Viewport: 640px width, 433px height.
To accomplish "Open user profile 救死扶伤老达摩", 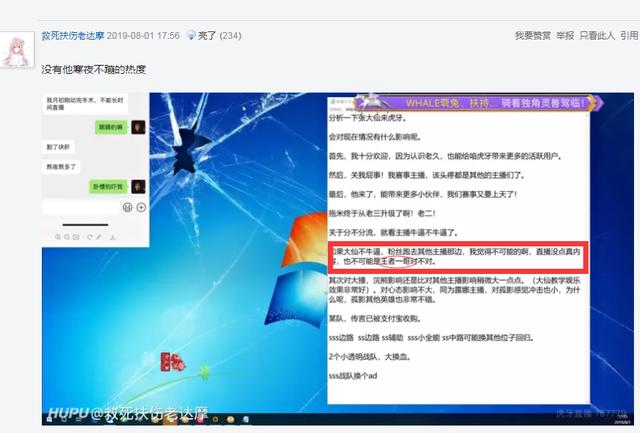I will pyautogui.click(x=73, y=36).
